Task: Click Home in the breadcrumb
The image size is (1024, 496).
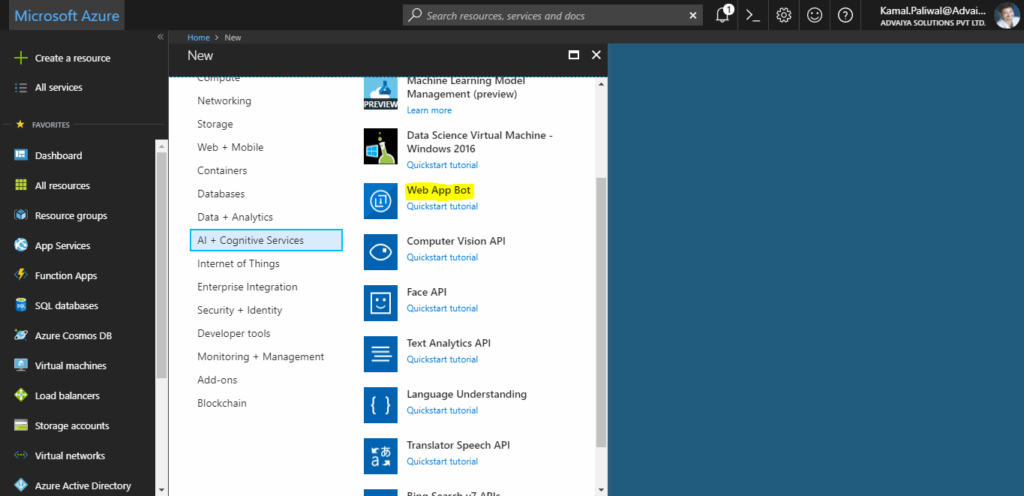Action: click(x=199, y=38)
